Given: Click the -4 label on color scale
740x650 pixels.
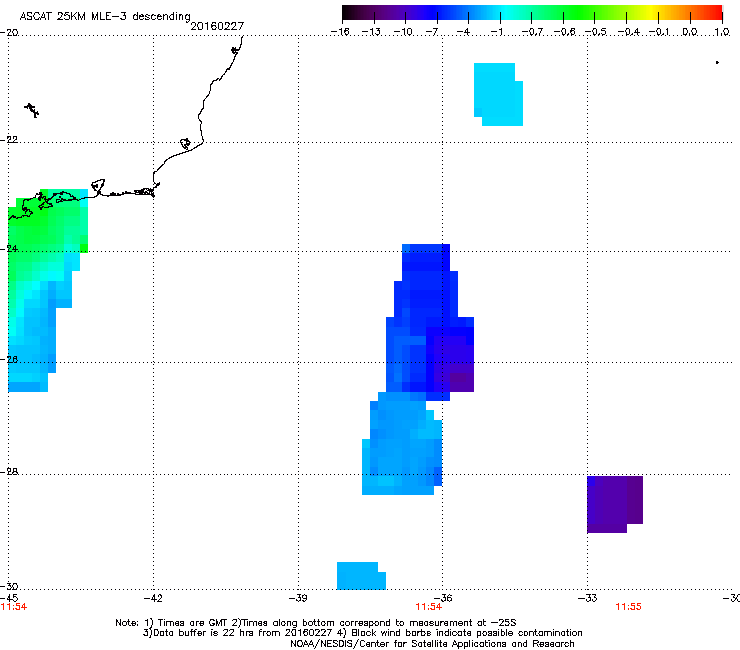Looking at the screenshot, I should pos(463,32).
